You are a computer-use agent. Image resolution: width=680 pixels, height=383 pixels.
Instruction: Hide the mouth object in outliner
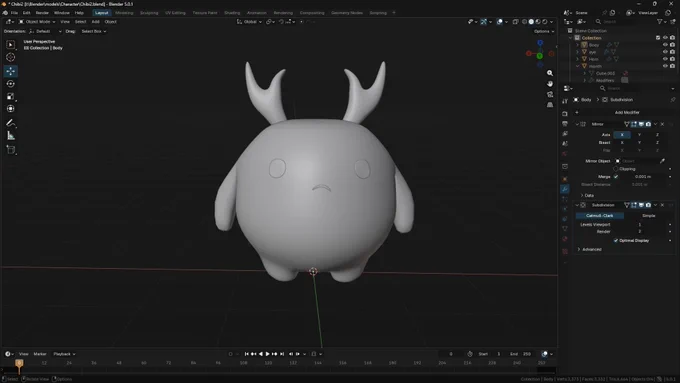(x=665, y=66)
